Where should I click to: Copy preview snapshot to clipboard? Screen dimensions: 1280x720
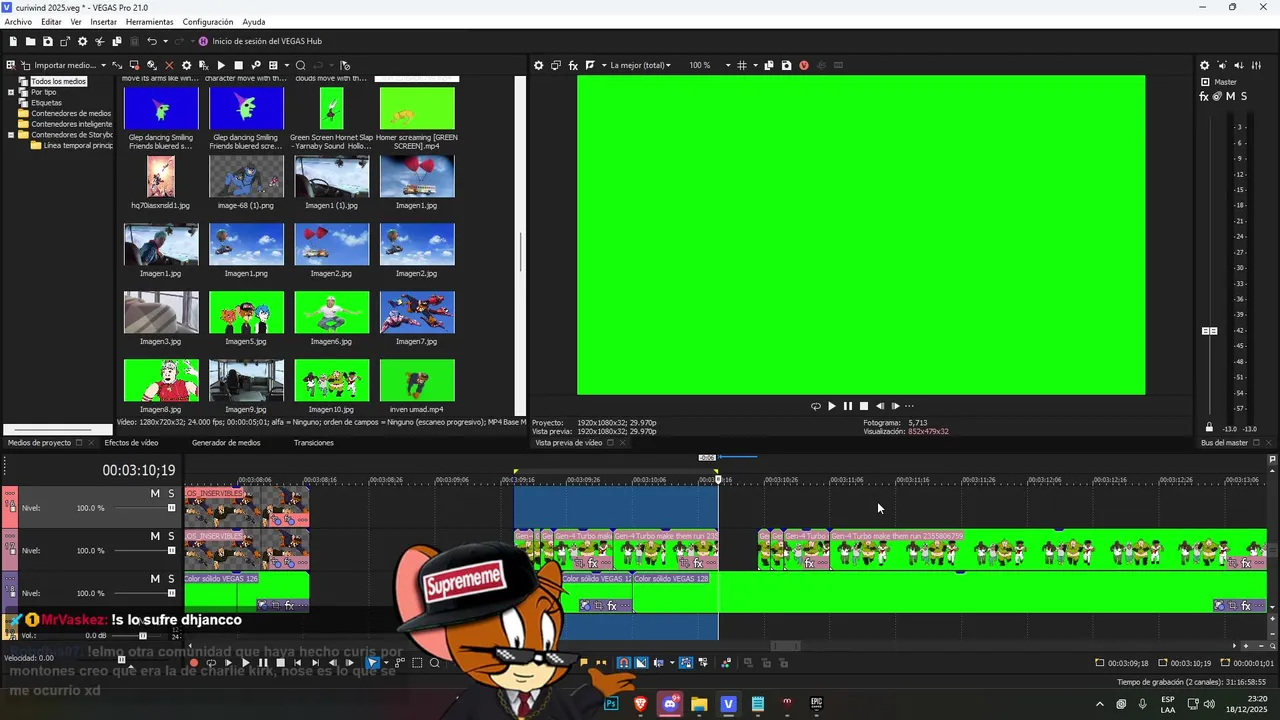tap(768, 65)
